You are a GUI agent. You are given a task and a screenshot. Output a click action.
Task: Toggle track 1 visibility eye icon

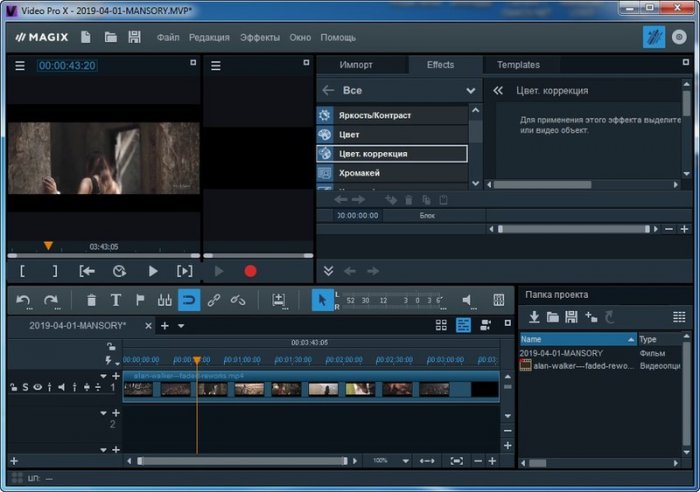click(x=37, y=387)
